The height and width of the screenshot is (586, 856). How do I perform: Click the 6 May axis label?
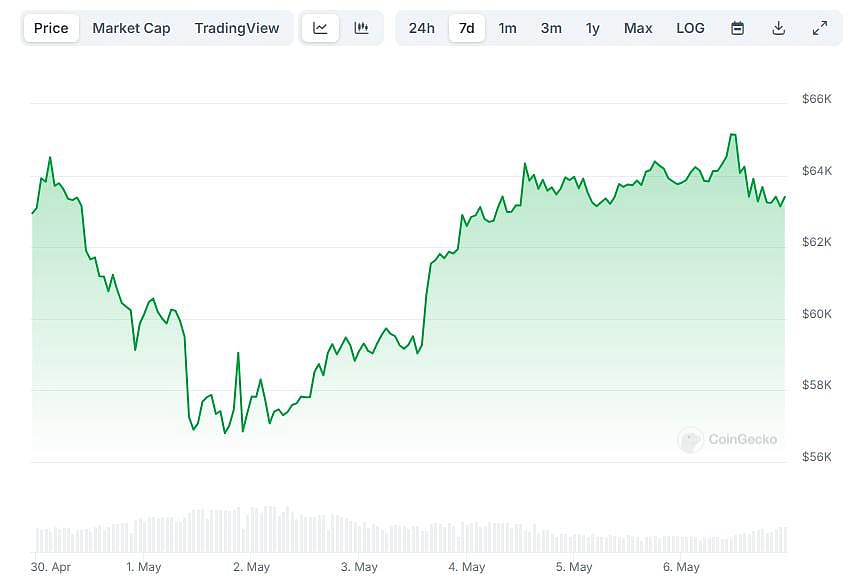tap(680, 566)
